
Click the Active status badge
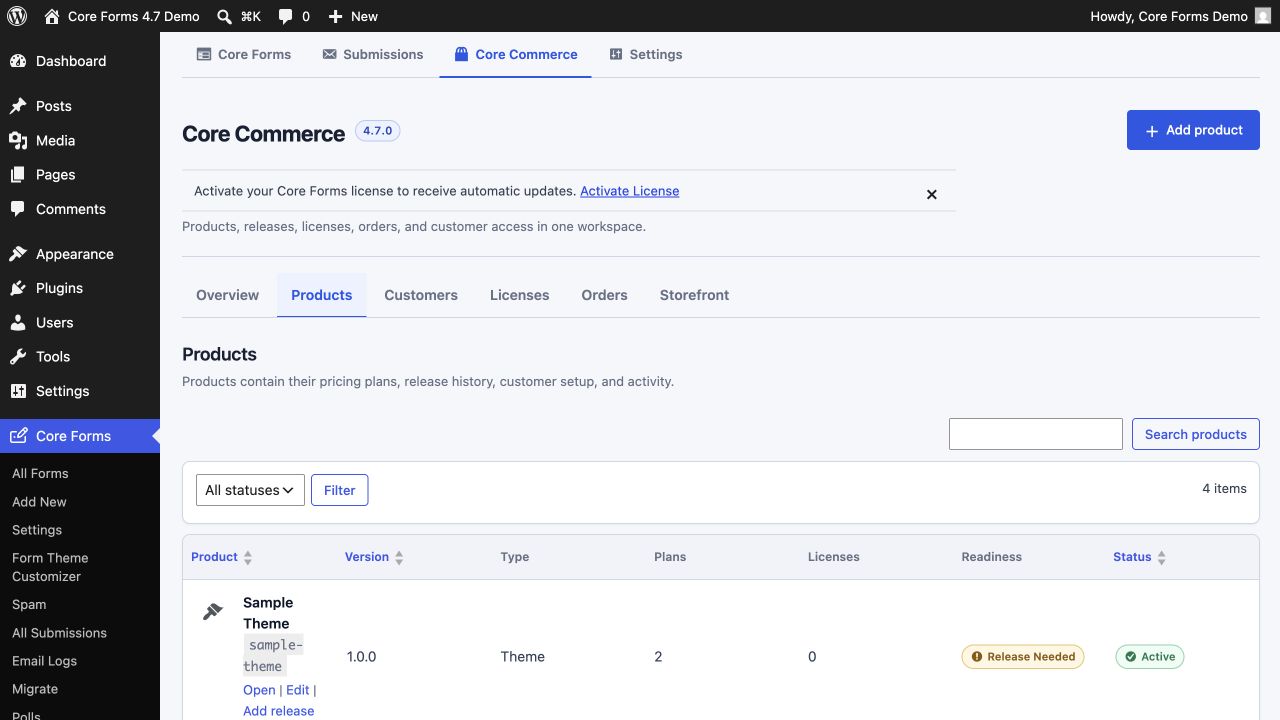[1150, 657]
